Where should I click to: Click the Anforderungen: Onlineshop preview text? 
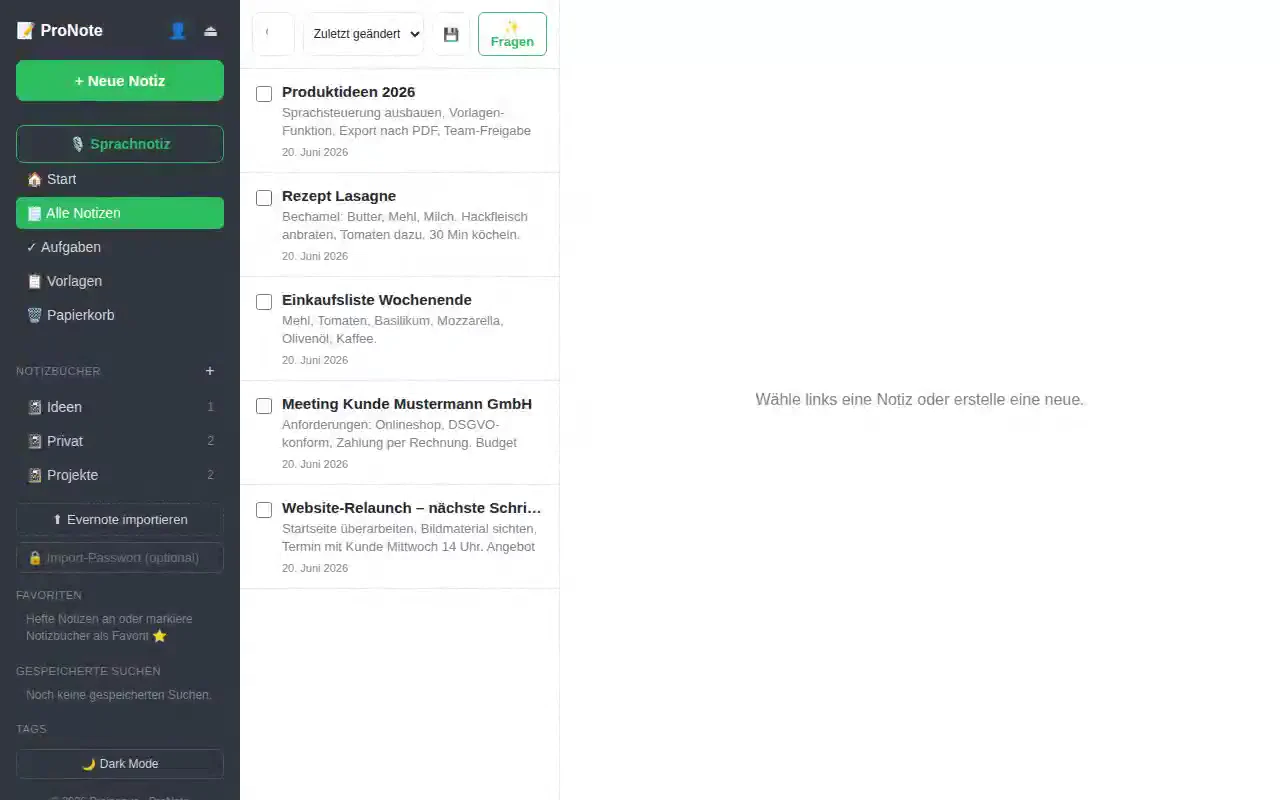click(x=400, y=433)
